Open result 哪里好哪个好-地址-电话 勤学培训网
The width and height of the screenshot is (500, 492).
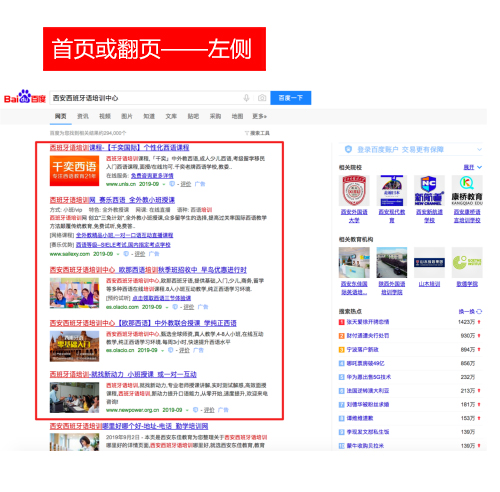(129, 426)
